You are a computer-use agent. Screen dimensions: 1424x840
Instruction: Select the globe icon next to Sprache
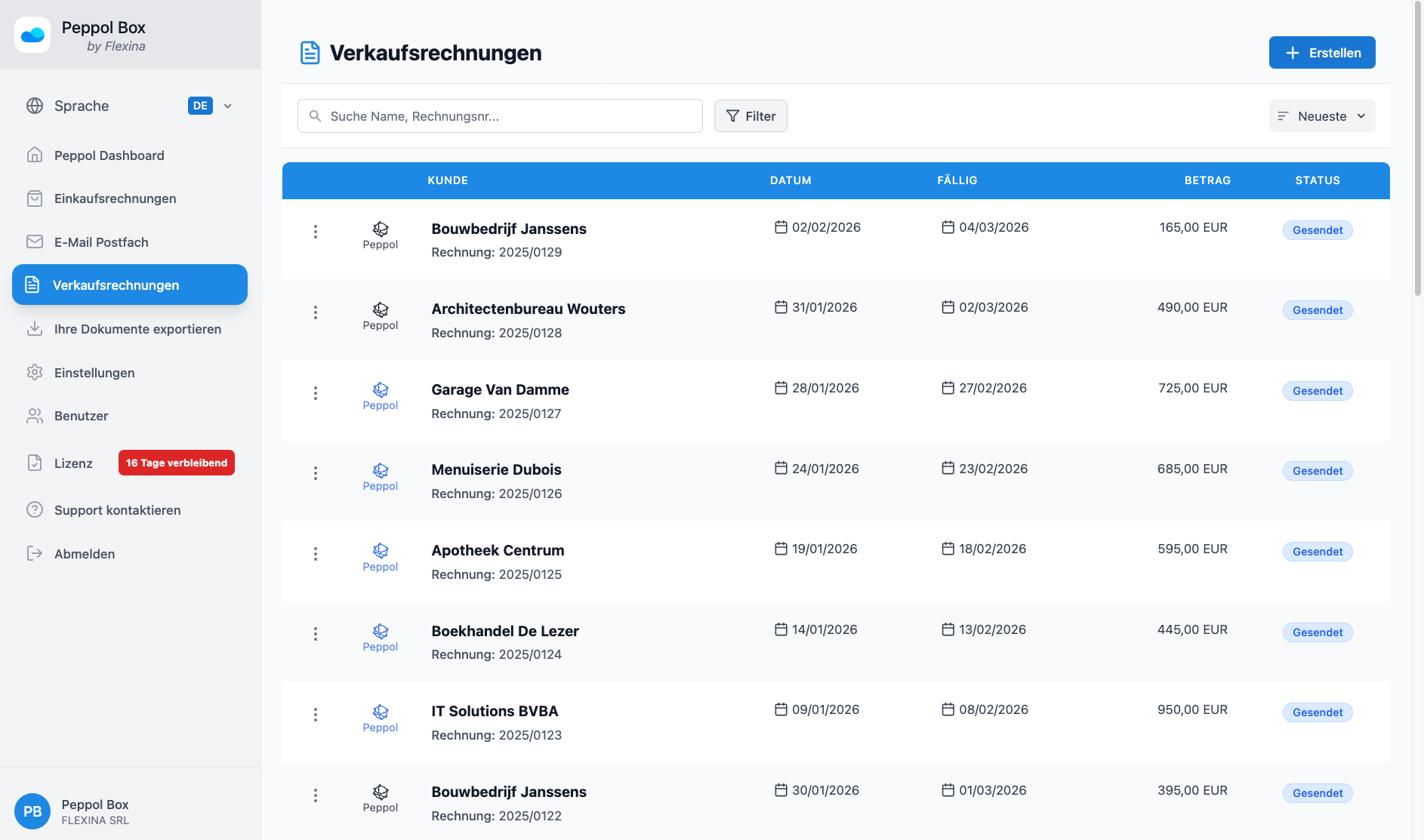35,106
